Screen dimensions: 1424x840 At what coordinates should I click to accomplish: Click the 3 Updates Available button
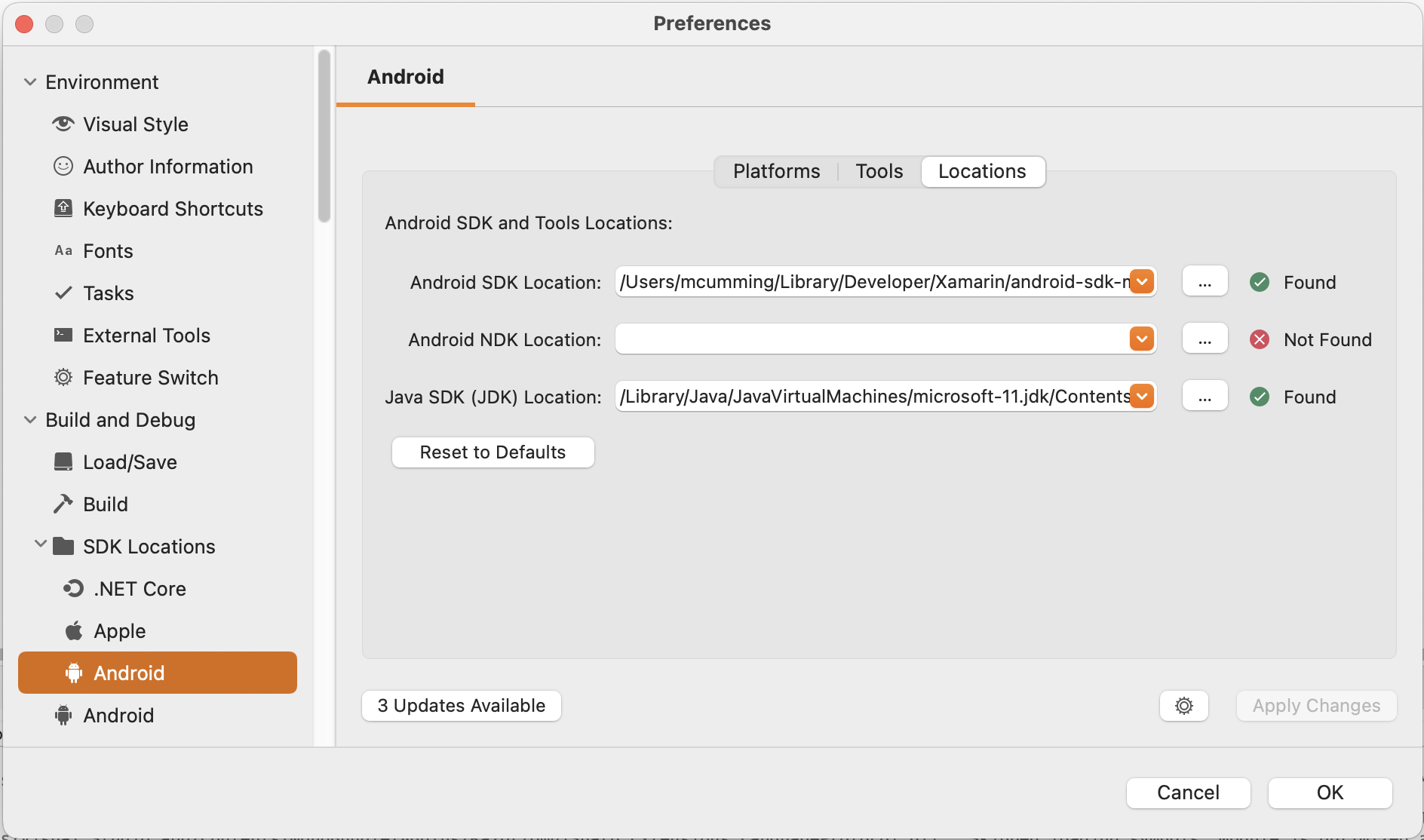pos(461,706)
